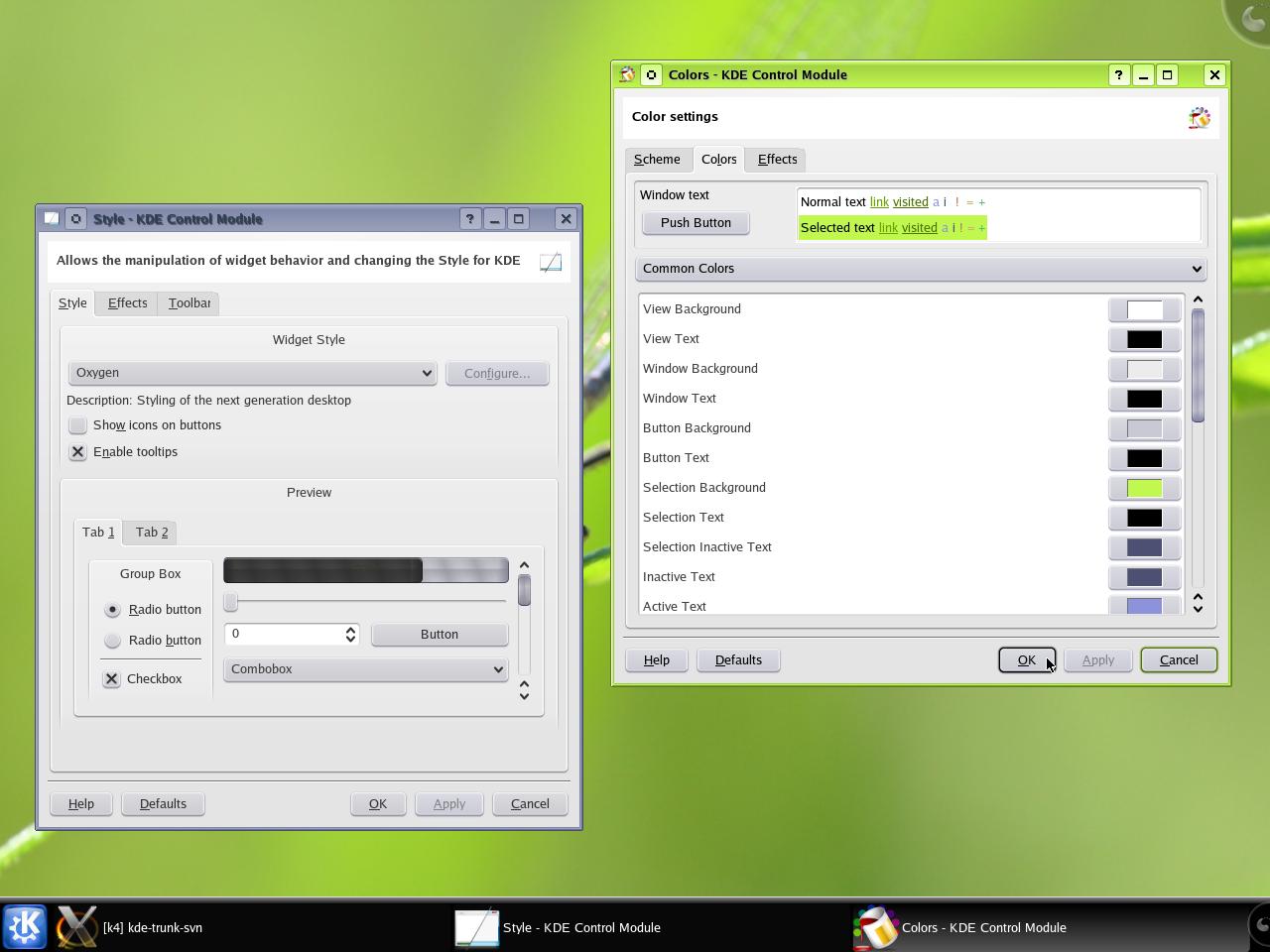1270x952 pixels.
Task: Click color list scrollbar up arrow
Action: coord(1198,299)
